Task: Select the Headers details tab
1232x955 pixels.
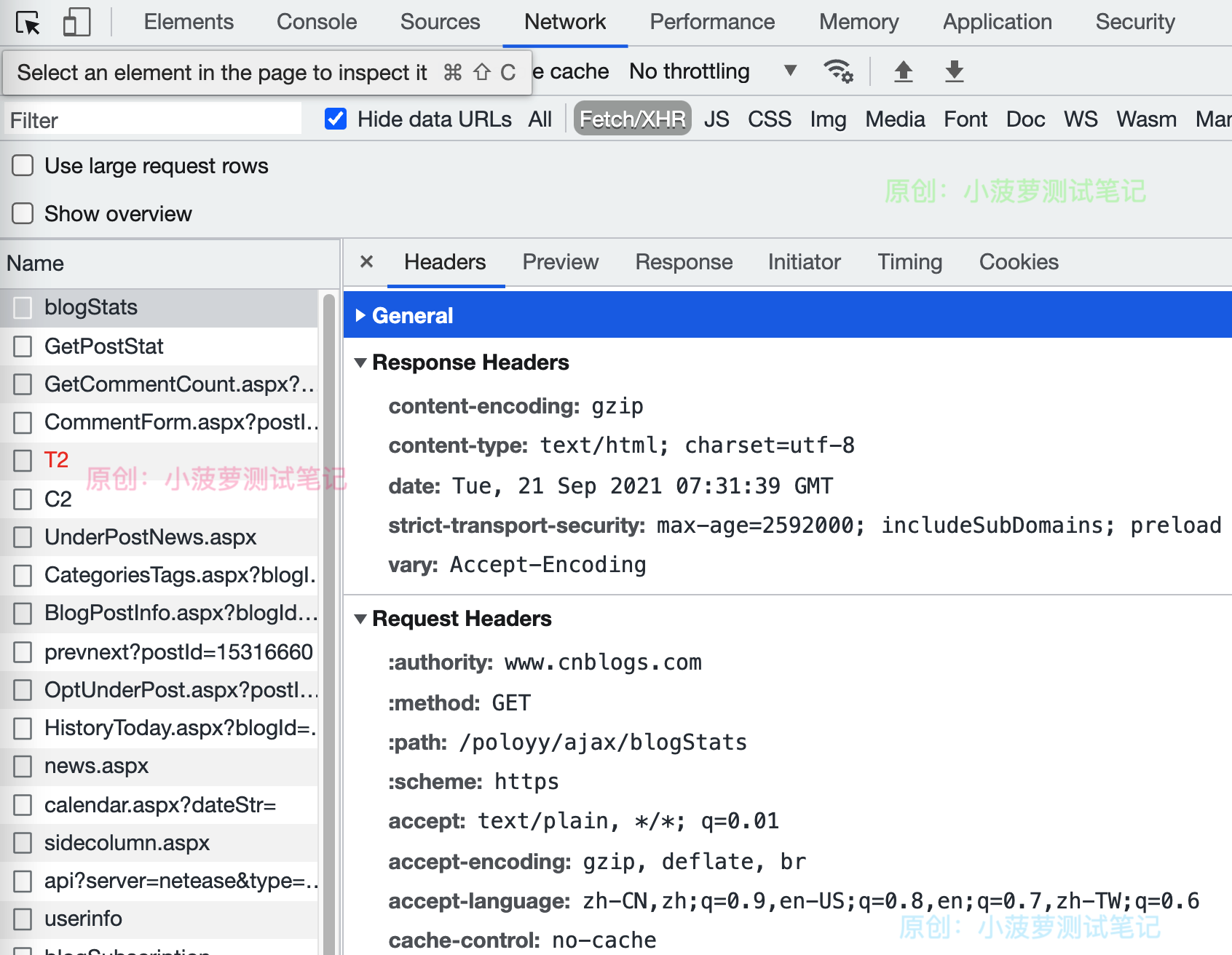Action: pyautogui.click(x=445, y=262)
